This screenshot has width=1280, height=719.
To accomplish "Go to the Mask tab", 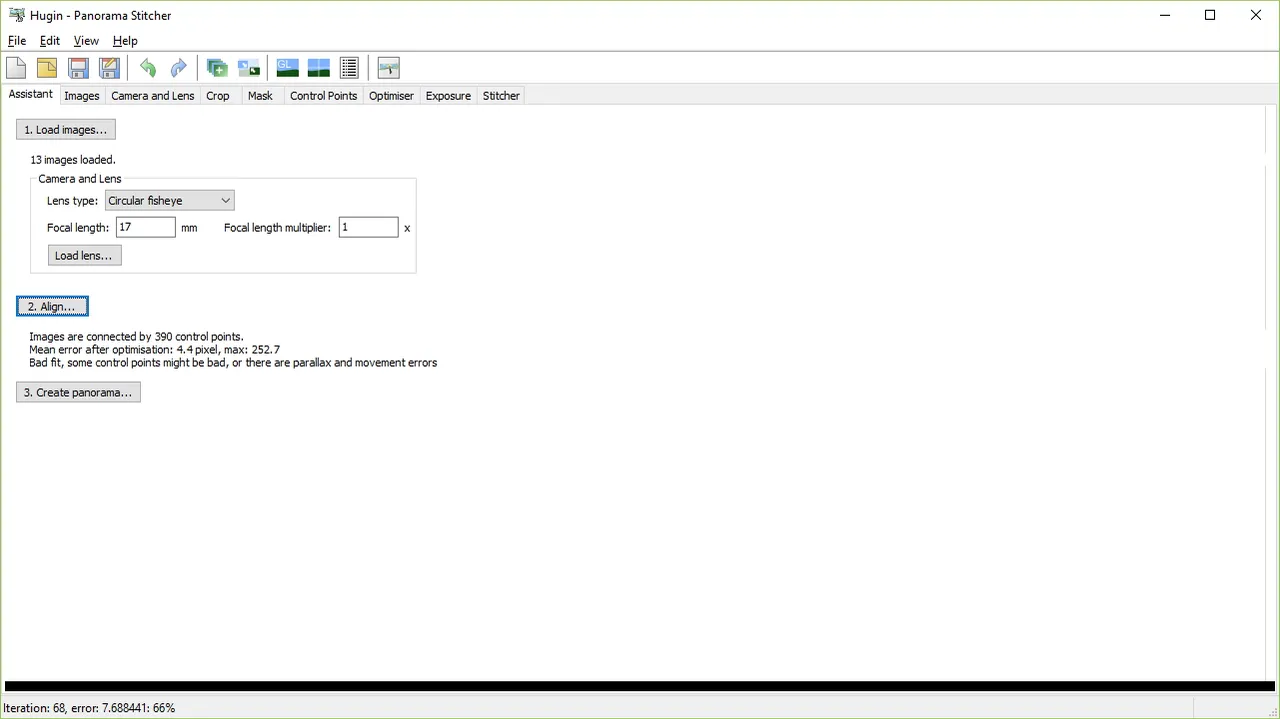I will 260,96.
